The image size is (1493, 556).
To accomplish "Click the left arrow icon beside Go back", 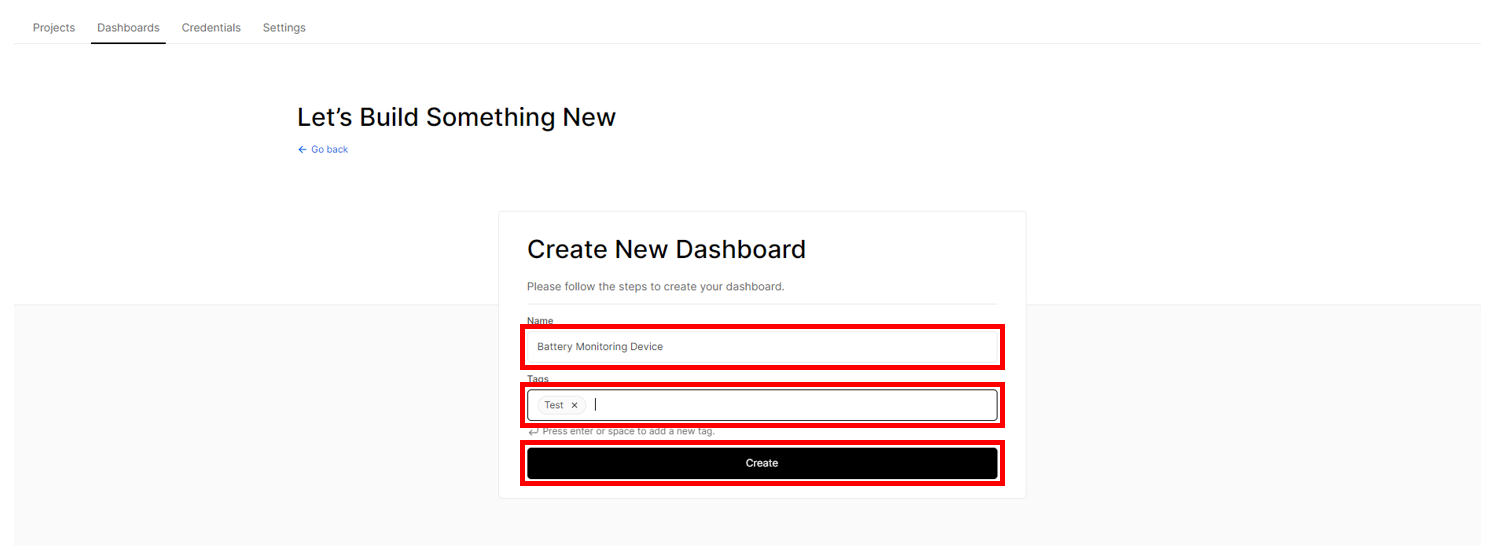I will (x=302, y=150).
